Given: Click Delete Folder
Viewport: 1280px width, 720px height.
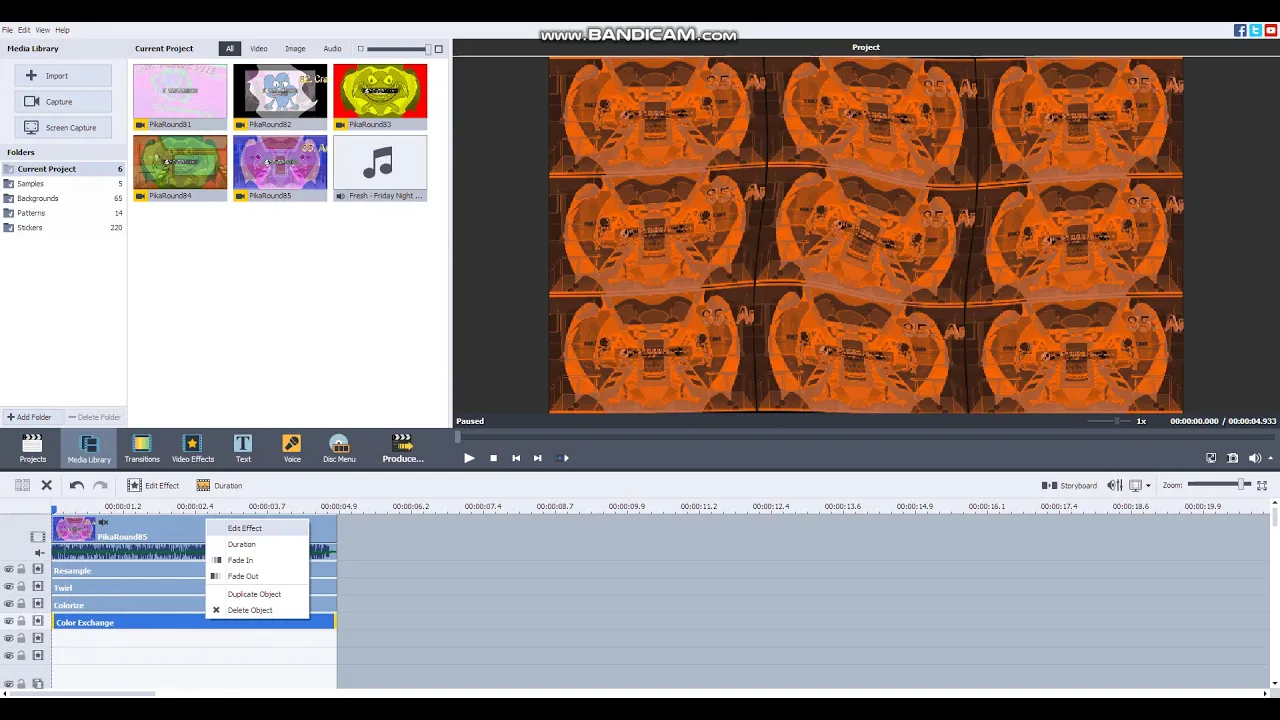Looking at the screenshot, I should 94,417.
